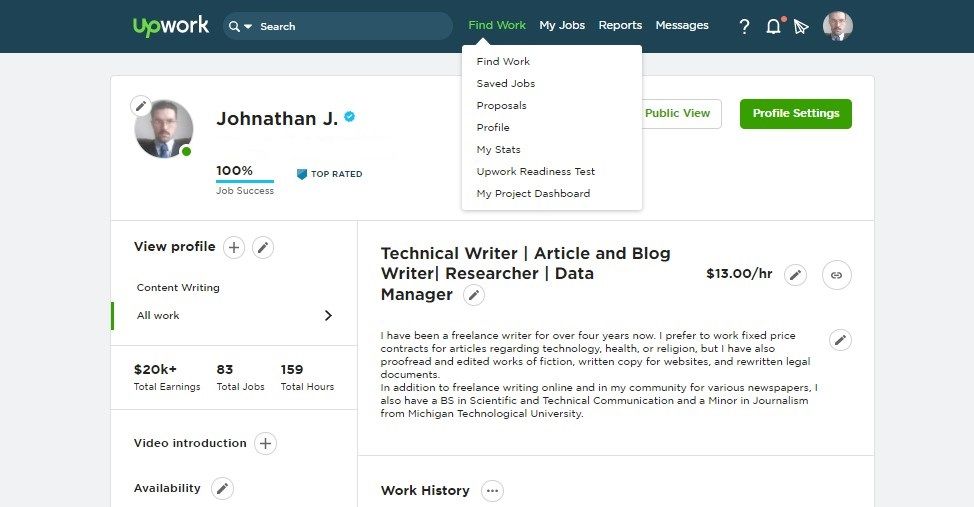The height and width of the screenshot is (507, 974).
Task: Edit the overview description pencil icon
Action: point(840,340)
